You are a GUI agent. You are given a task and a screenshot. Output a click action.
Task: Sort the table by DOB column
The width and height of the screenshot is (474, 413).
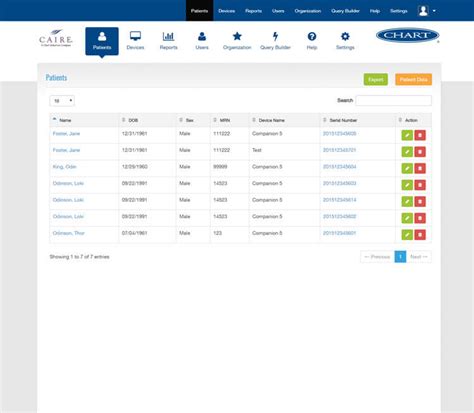pos(147,120)
